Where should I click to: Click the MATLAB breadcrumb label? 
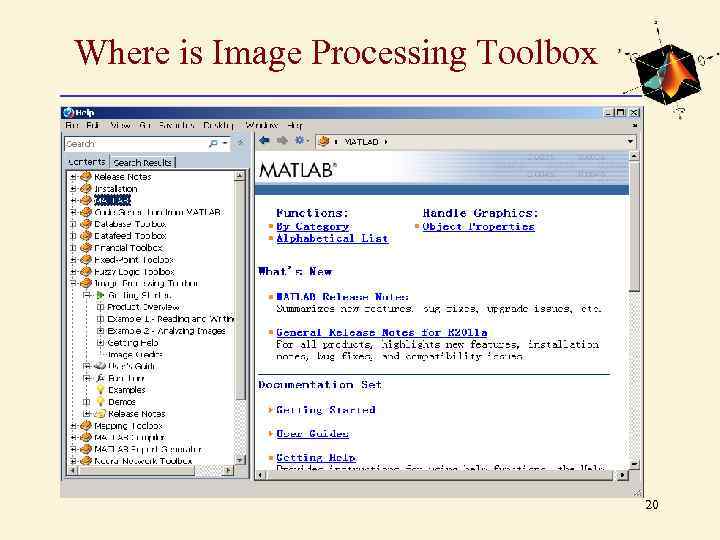coord(361,142)
